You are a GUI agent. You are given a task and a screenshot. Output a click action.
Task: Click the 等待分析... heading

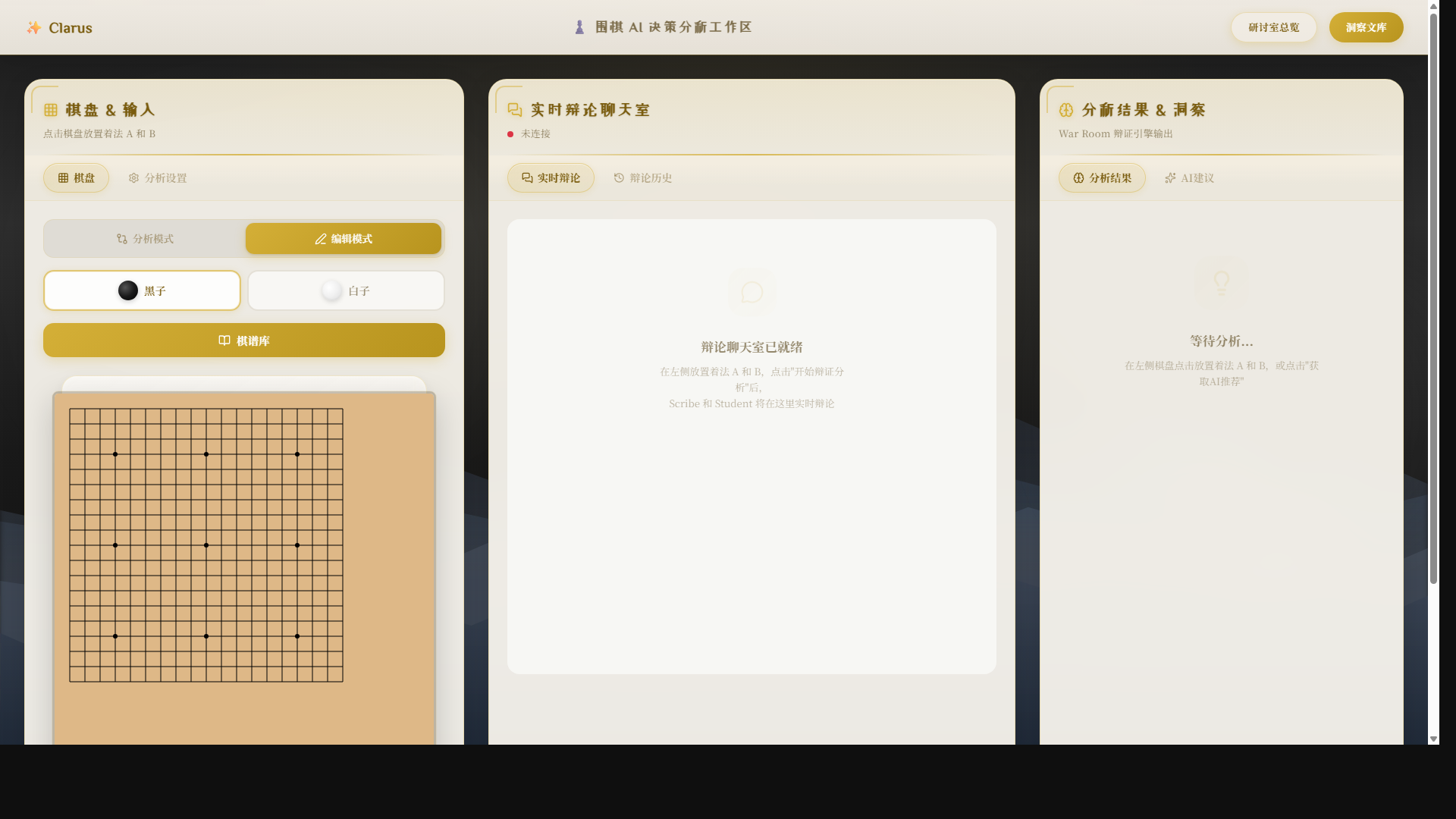click(1222, 341)
